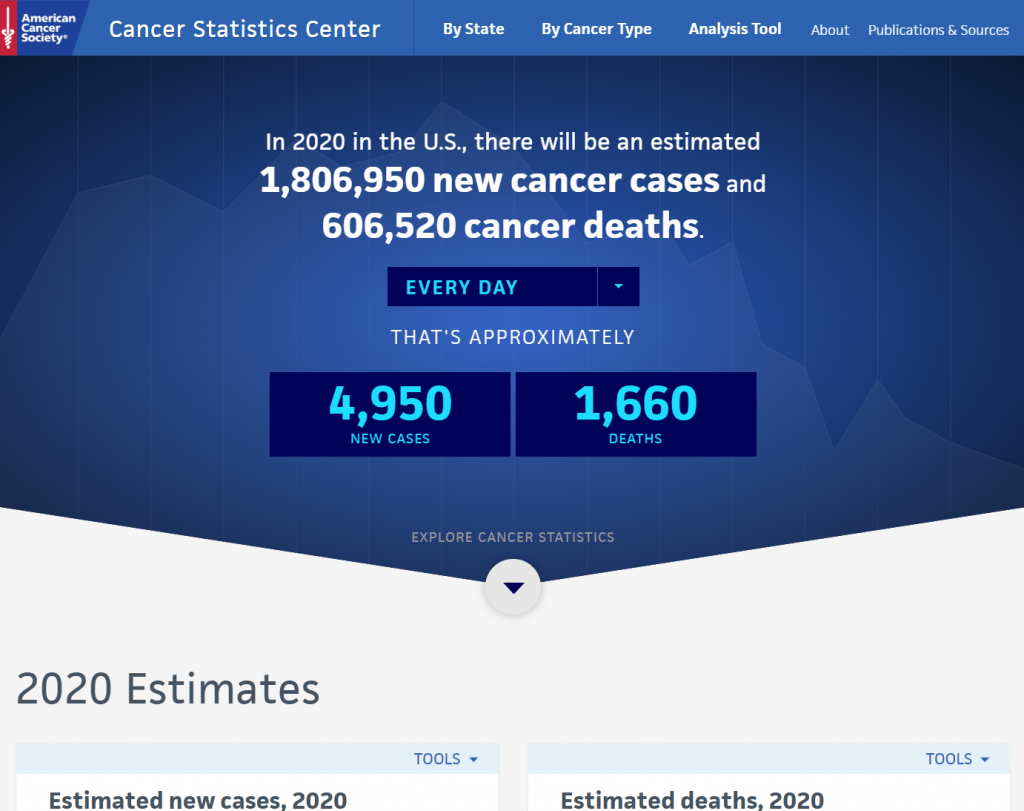Click the circular down-arrow explore icon
The image size is (1024, 811).
(513, 587)
